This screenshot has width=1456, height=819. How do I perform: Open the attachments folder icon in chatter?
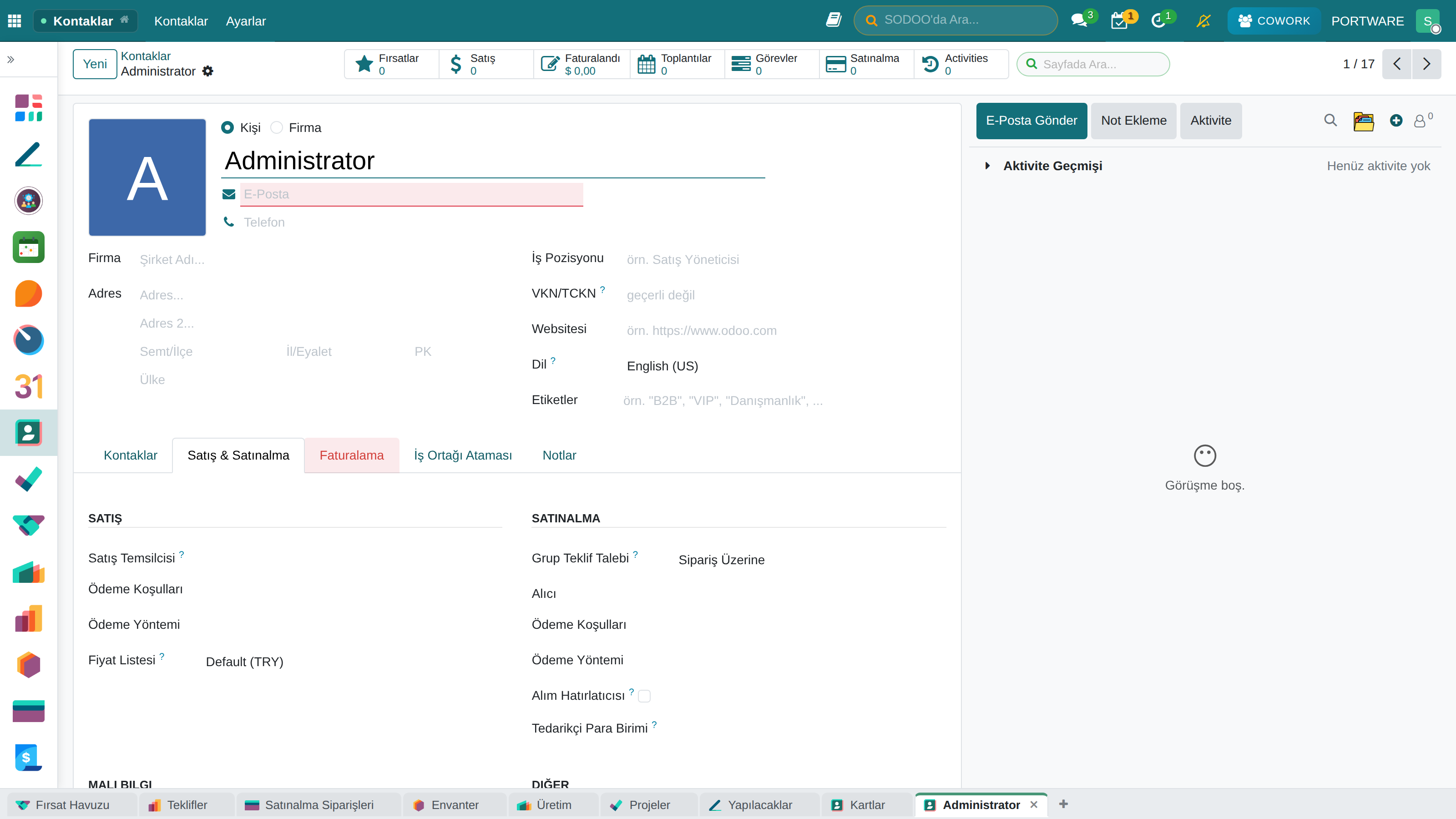tap(1363, 121)
